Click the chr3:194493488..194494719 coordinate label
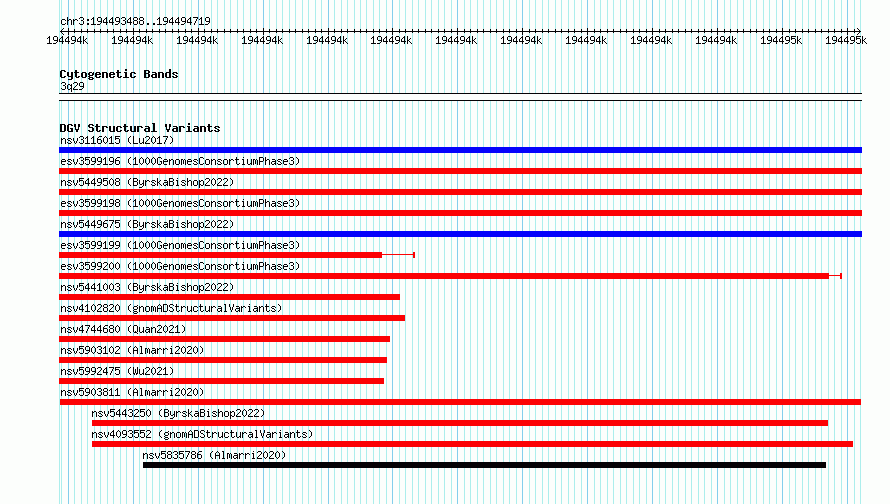This screenshot has height=504, width=890. point(135,21)
